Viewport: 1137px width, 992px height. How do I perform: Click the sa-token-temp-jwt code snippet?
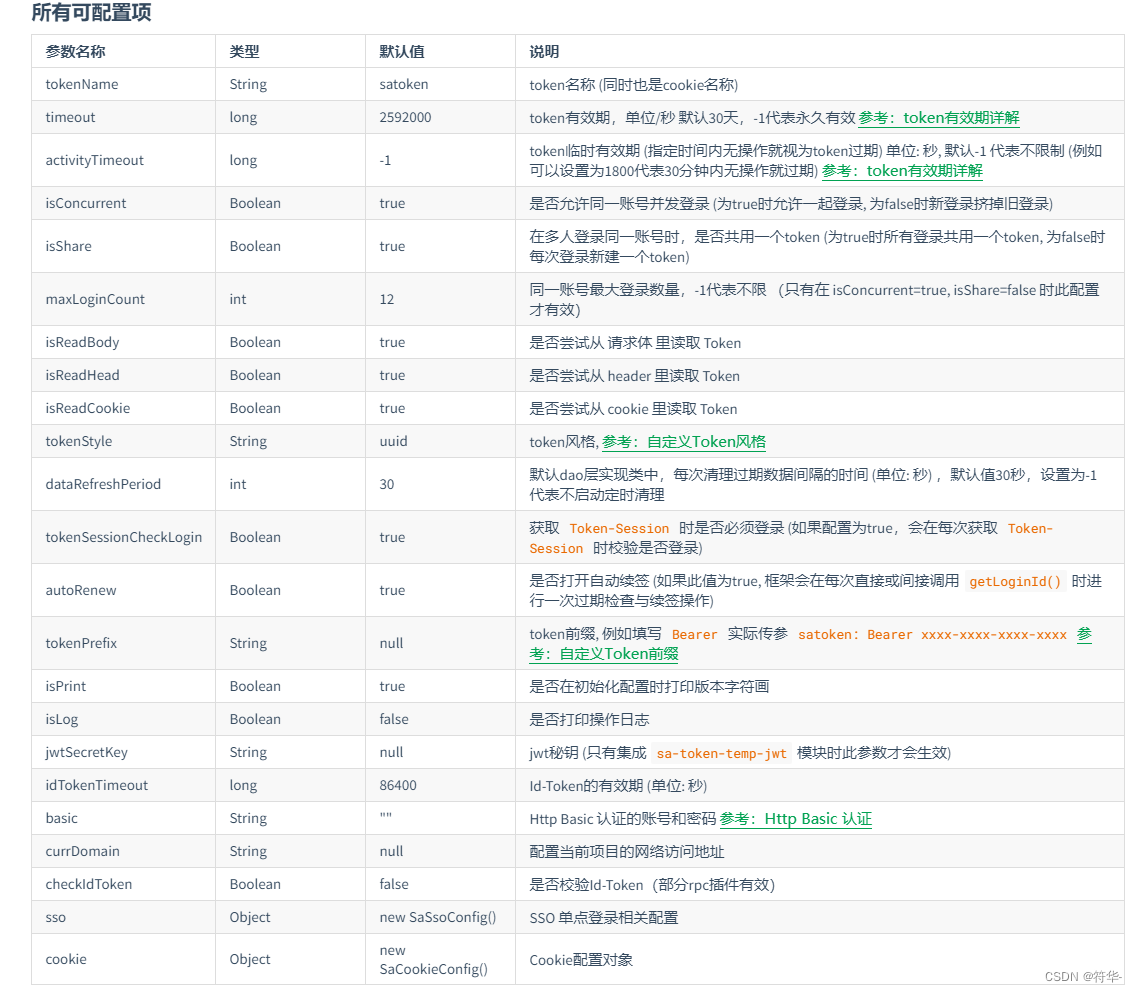[x=722, y=753]
